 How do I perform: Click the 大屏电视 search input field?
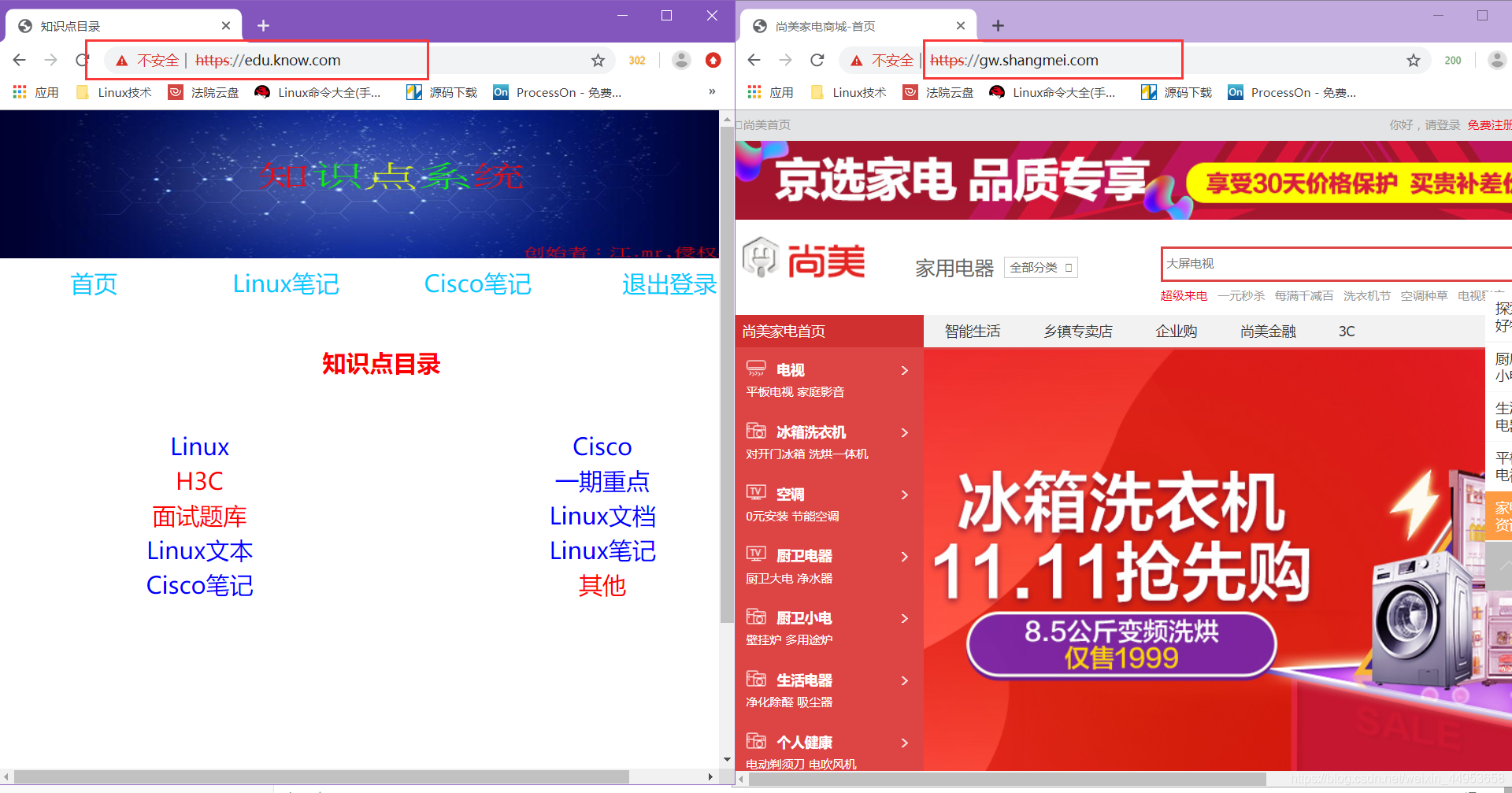1299,264
